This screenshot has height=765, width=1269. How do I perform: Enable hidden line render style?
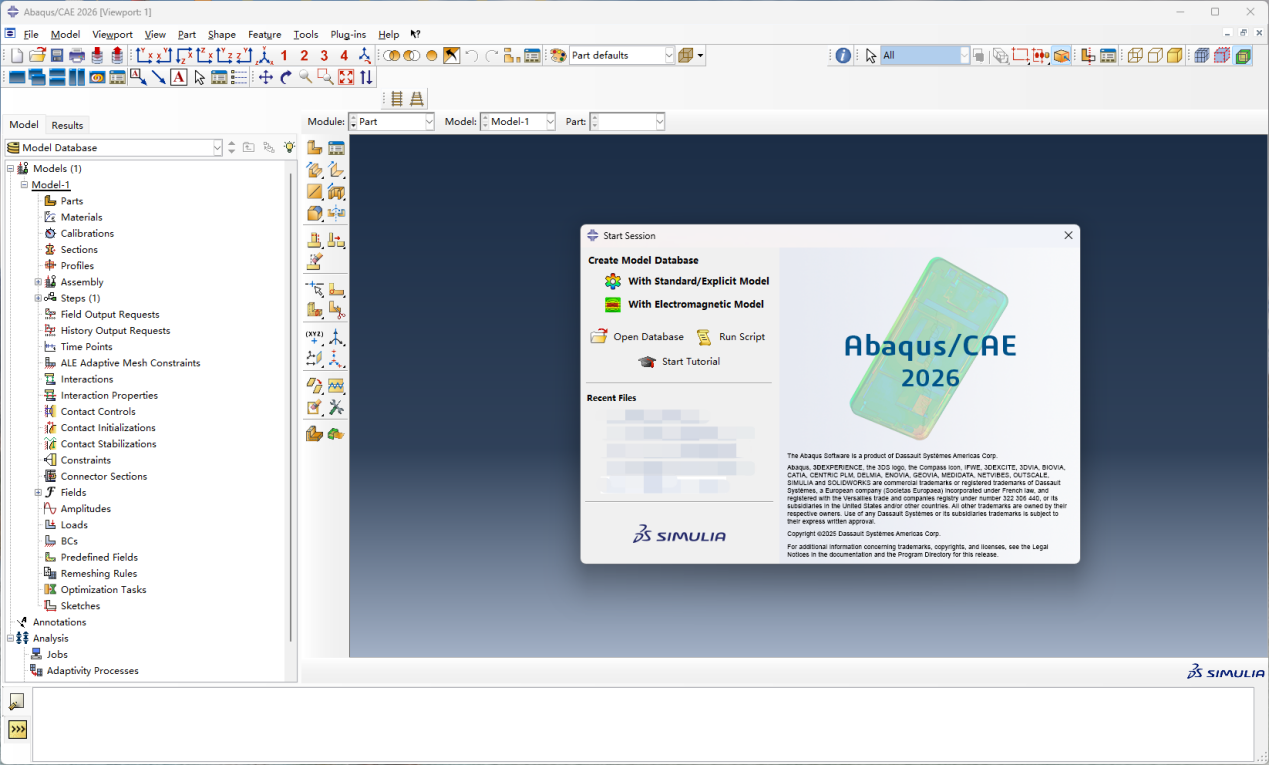tap(1155, 56)
